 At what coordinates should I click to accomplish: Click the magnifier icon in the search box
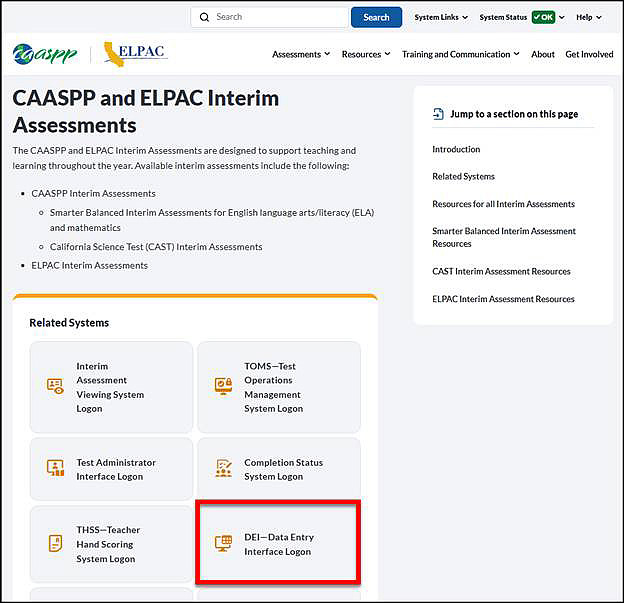(x=204, y=17)
